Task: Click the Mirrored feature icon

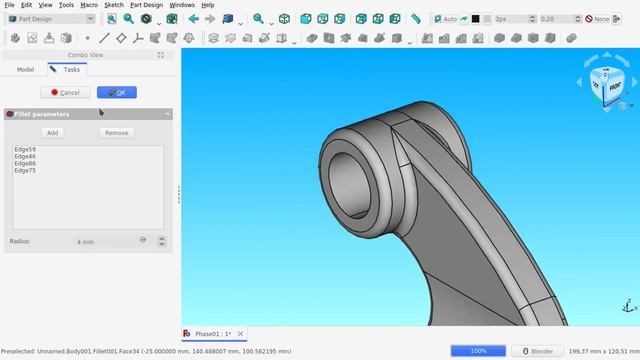Action: pos(427,38)
